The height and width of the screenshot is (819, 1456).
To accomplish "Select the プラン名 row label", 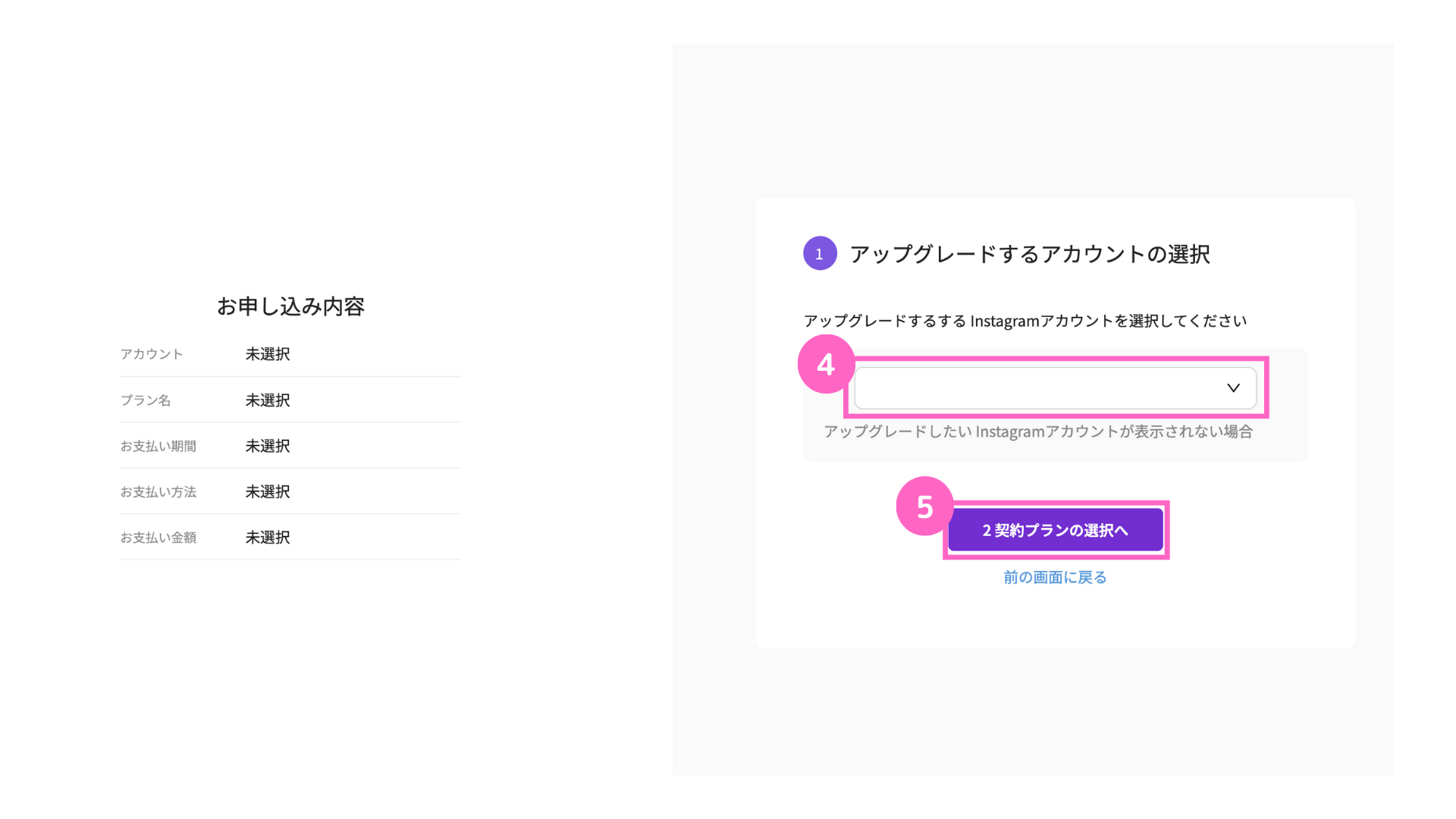I will (x=146, y=400).
